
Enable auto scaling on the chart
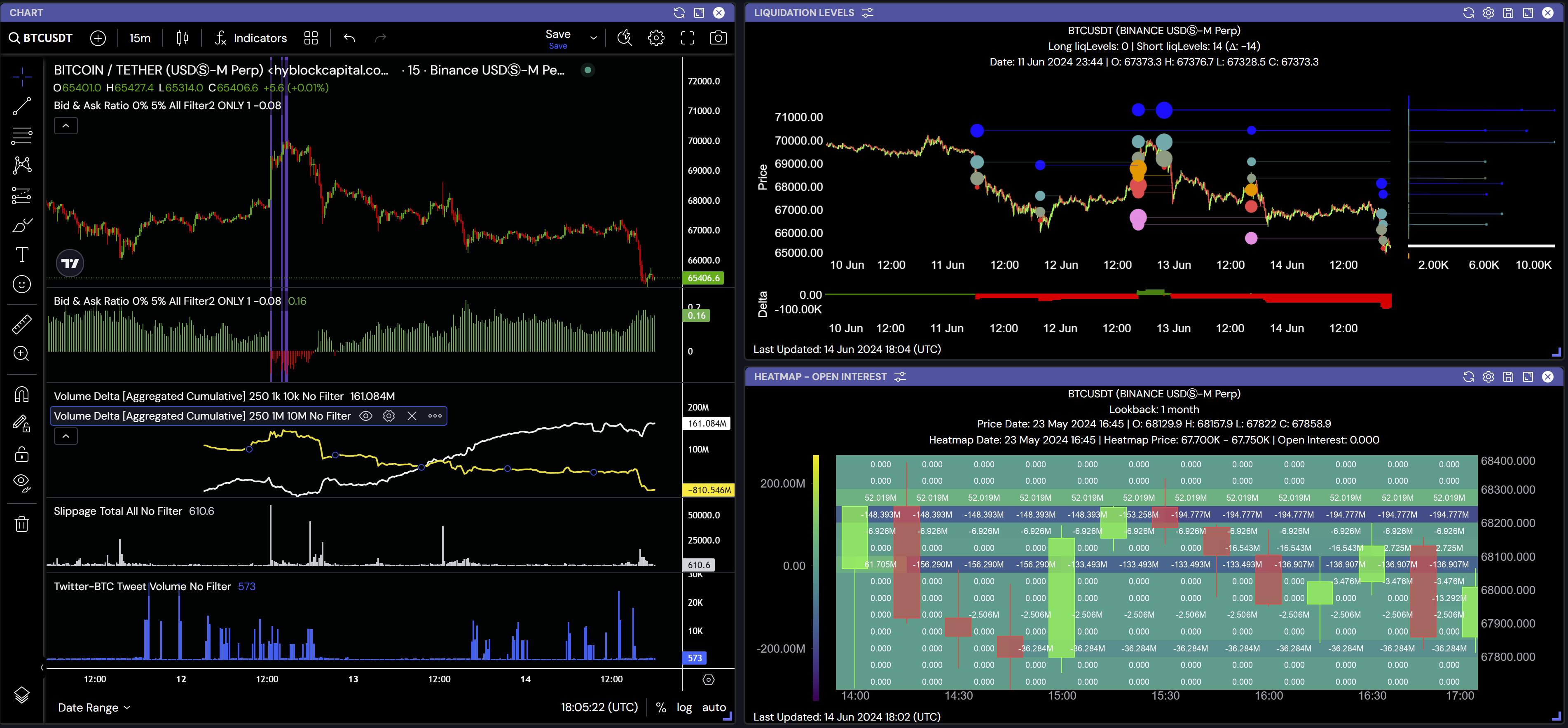[x=714, y=707]
